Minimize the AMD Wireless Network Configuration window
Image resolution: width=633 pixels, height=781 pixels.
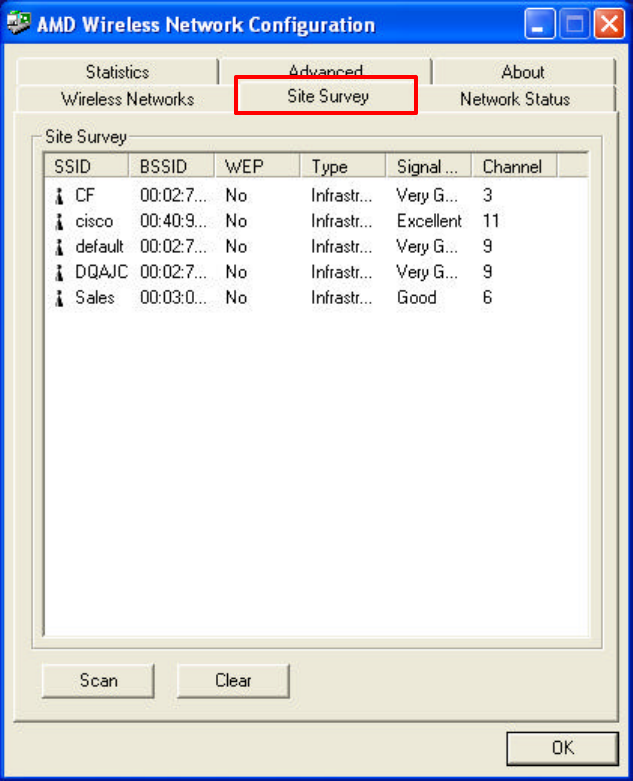pos(540,24)
